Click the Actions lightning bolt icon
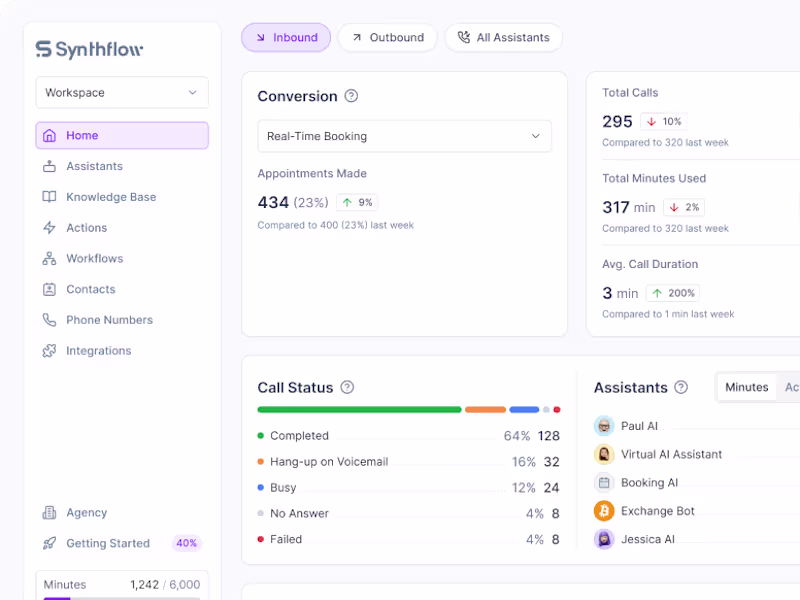Viewport: 800px width, 600px height. point(49,228)
